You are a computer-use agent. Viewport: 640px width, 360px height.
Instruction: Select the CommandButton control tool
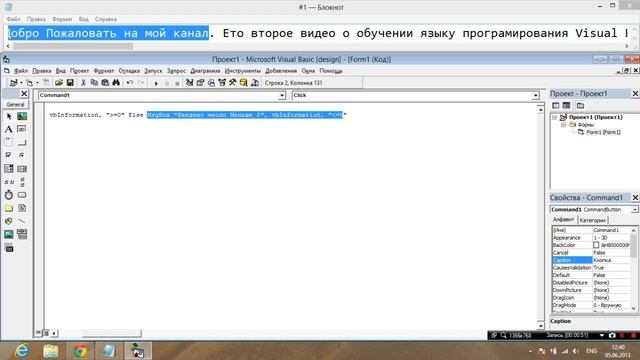[x=22, y=142]
